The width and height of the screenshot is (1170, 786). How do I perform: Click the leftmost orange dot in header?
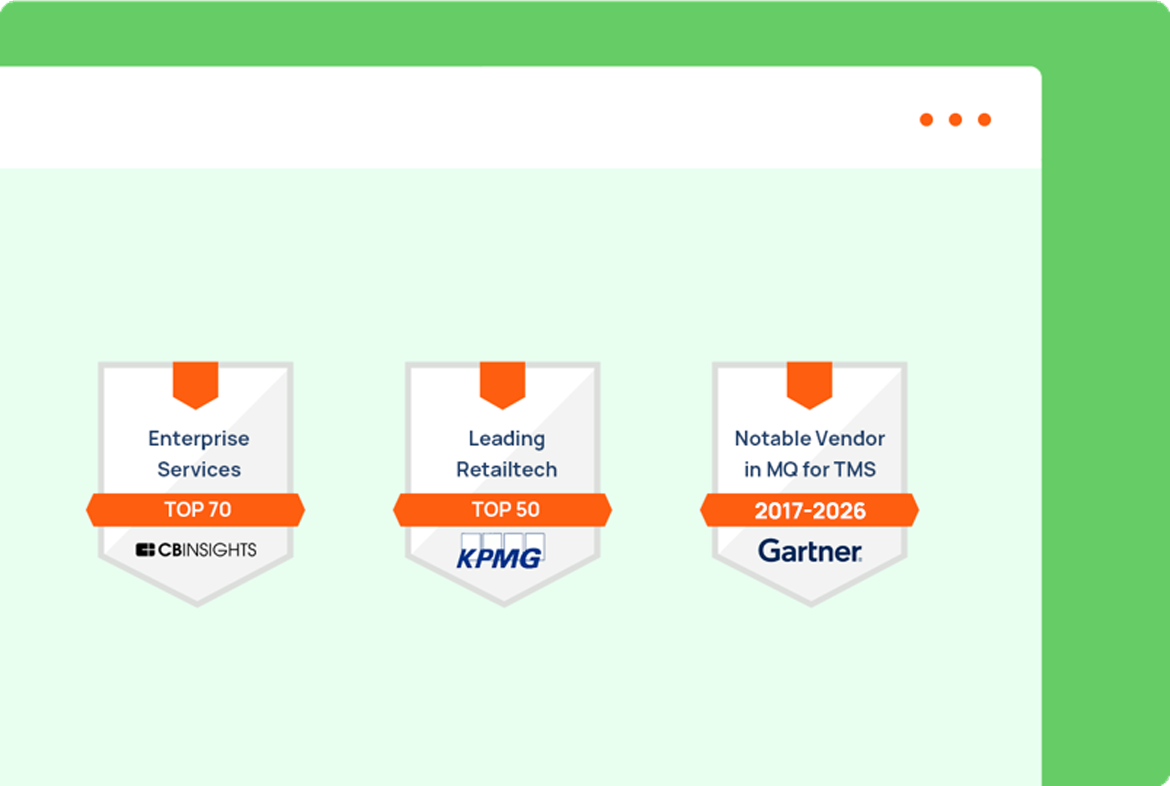926,120
